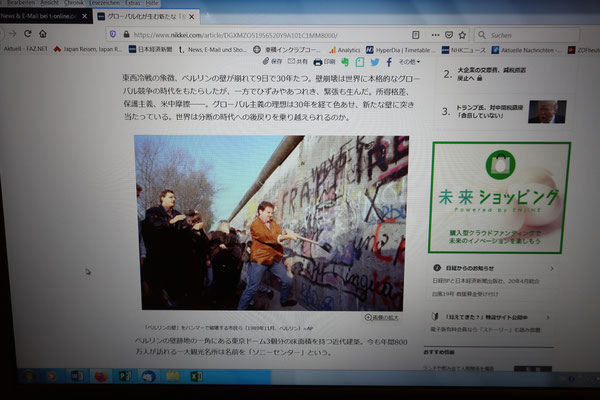
Task: Close the t-online News & E-Mail tab
Action: (85, 16)
